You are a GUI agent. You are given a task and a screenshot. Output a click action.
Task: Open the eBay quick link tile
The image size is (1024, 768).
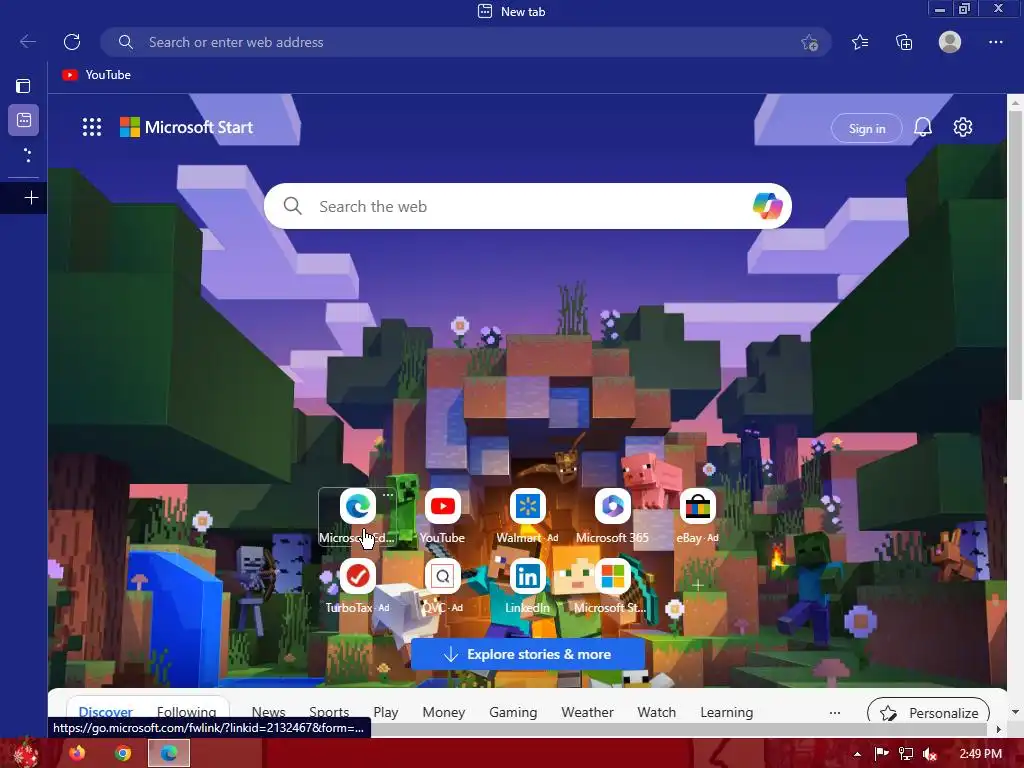(x=697, y=517)
